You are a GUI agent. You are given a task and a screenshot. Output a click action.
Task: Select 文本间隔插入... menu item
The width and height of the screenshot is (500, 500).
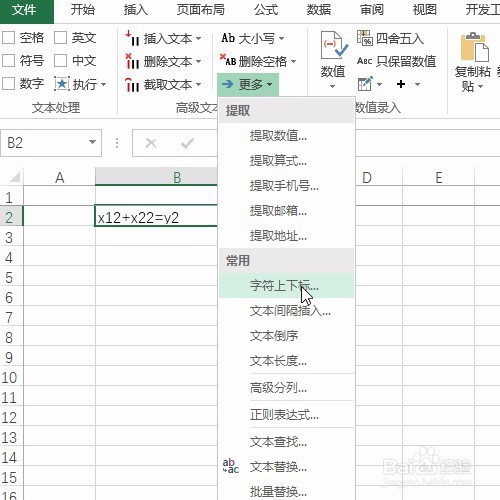286,311
